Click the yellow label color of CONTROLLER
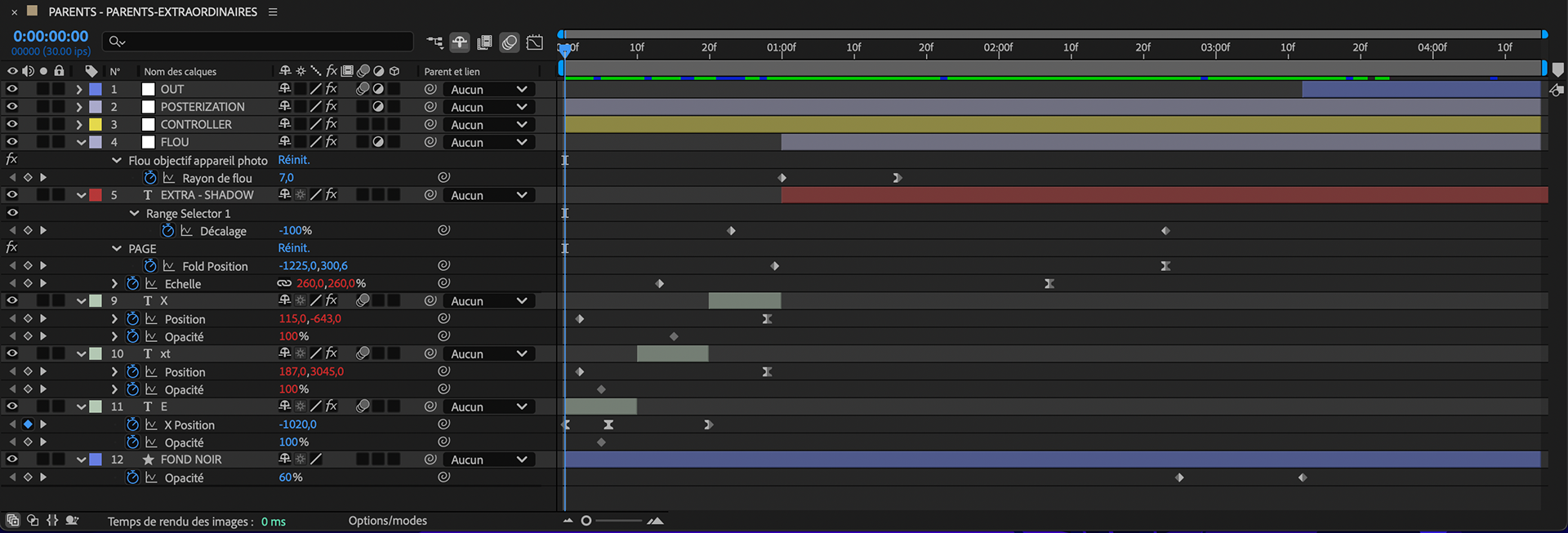 click(96, 124)
